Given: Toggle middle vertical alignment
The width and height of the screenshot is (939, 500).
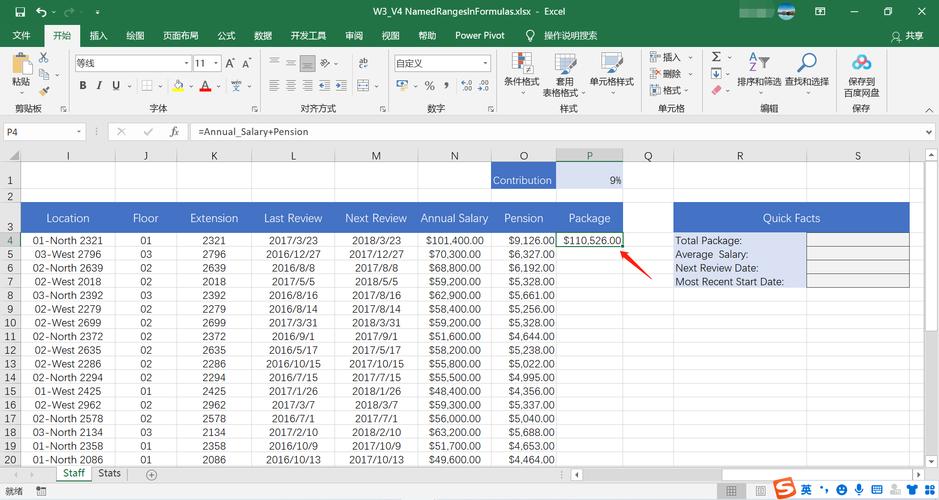Looking at the screenshot, I should [x=291, y=63].
